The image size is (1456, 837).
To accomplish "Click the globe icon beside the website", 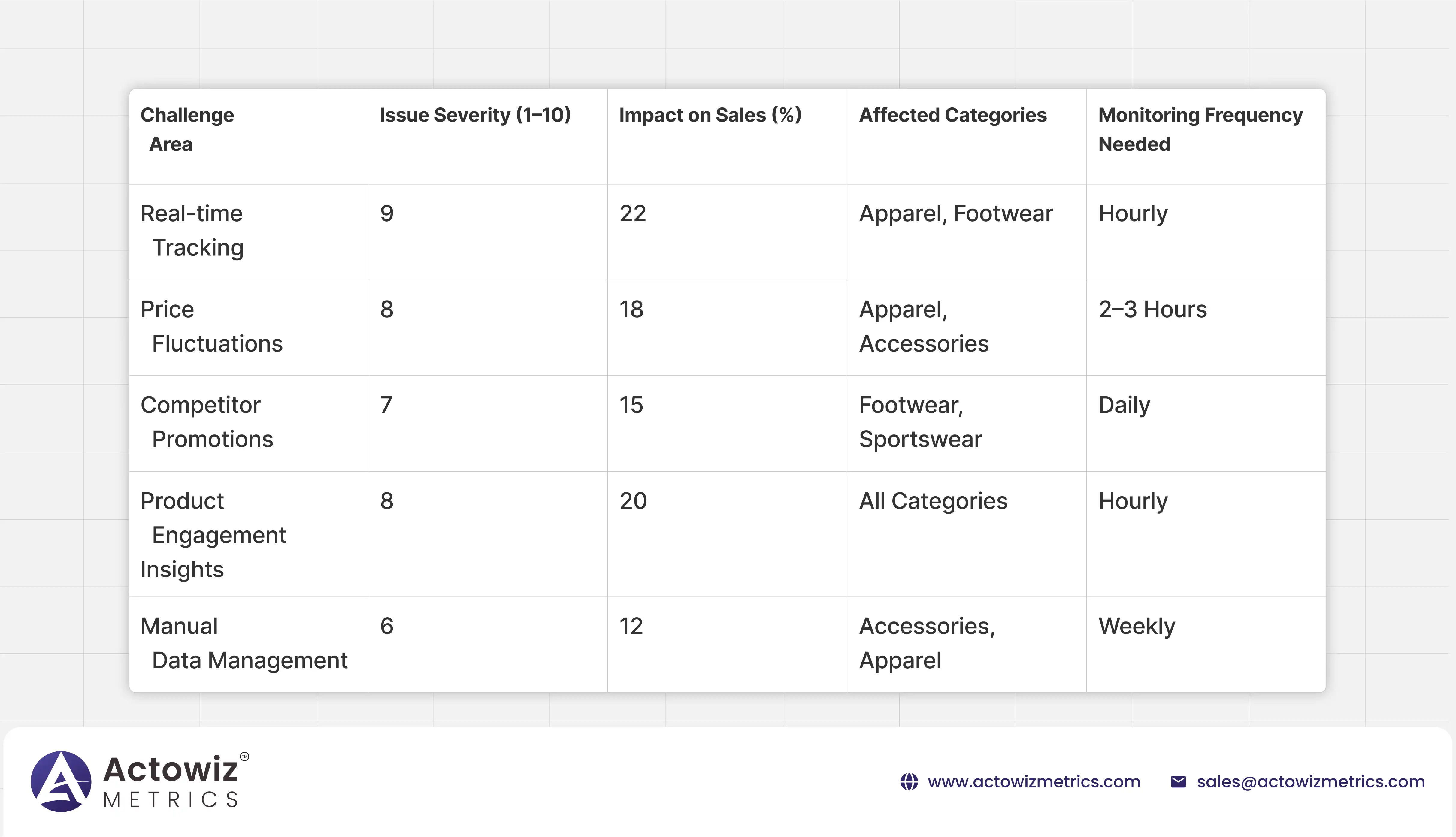I will click(909, 782).
